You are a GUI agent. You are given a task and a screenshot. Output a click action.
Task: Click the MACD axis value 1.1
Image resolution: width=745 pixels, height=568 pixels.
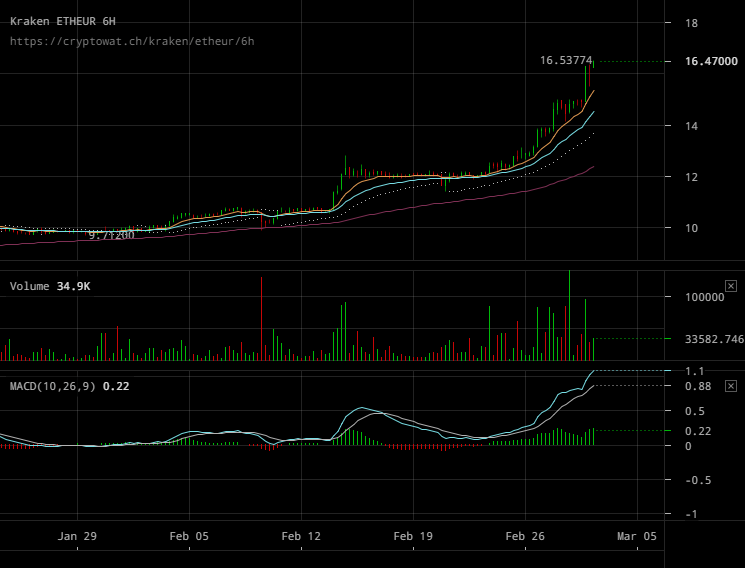pos(694,371)
